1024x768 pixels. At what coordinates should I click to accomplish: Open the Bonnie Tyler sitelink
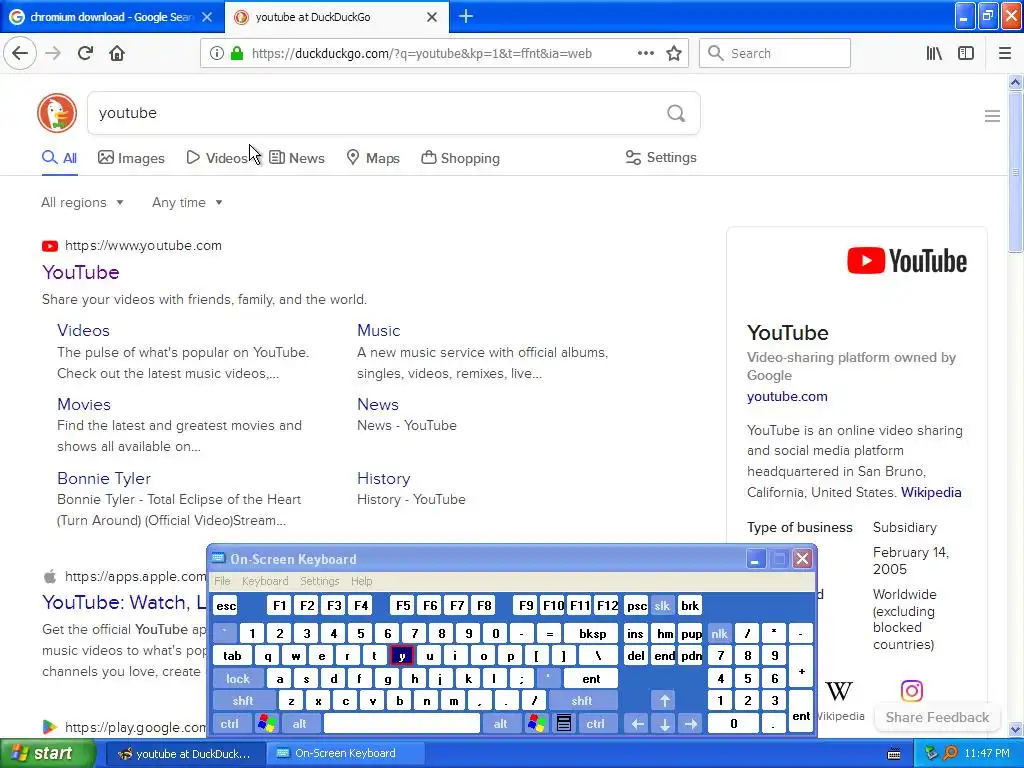[104, 478]
